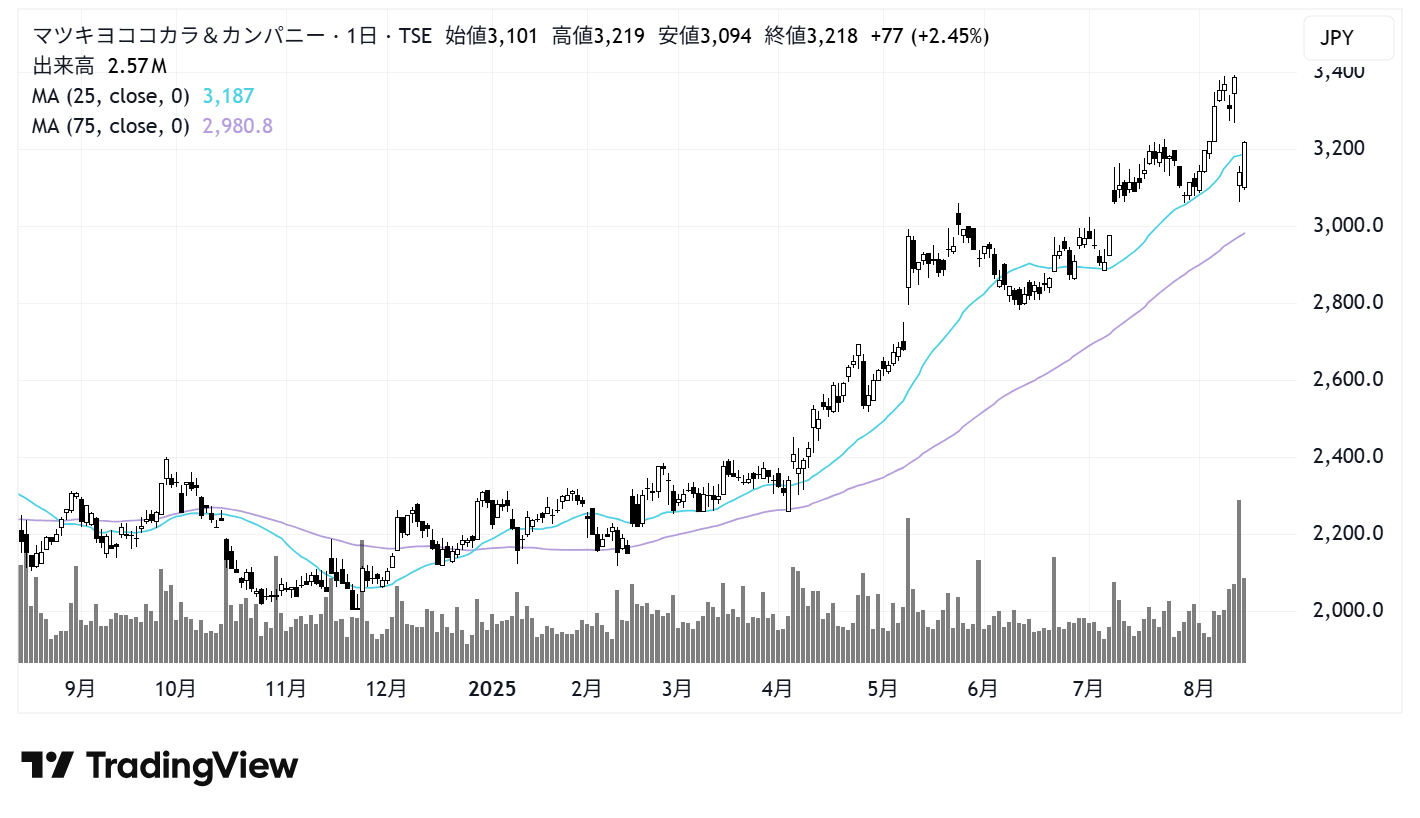Select the 2025 marker on time axis
Image resolution: width=1420 pixels, height=818 pixels.
coord(492,689)
